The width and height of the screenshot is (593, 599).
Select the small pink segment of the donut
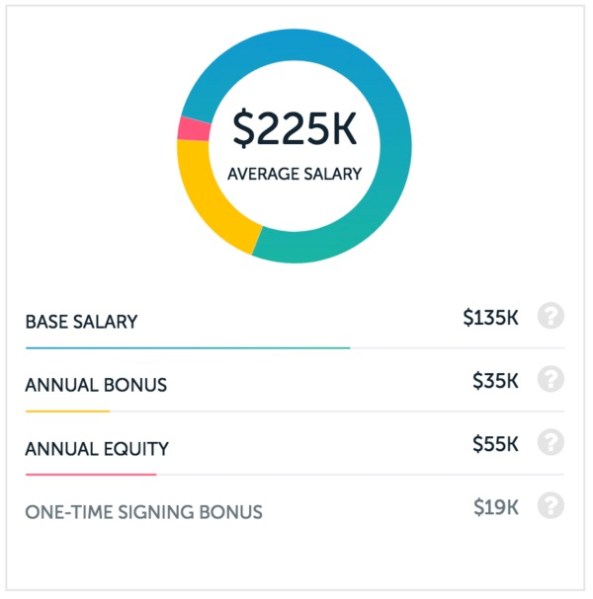[194, 129]
